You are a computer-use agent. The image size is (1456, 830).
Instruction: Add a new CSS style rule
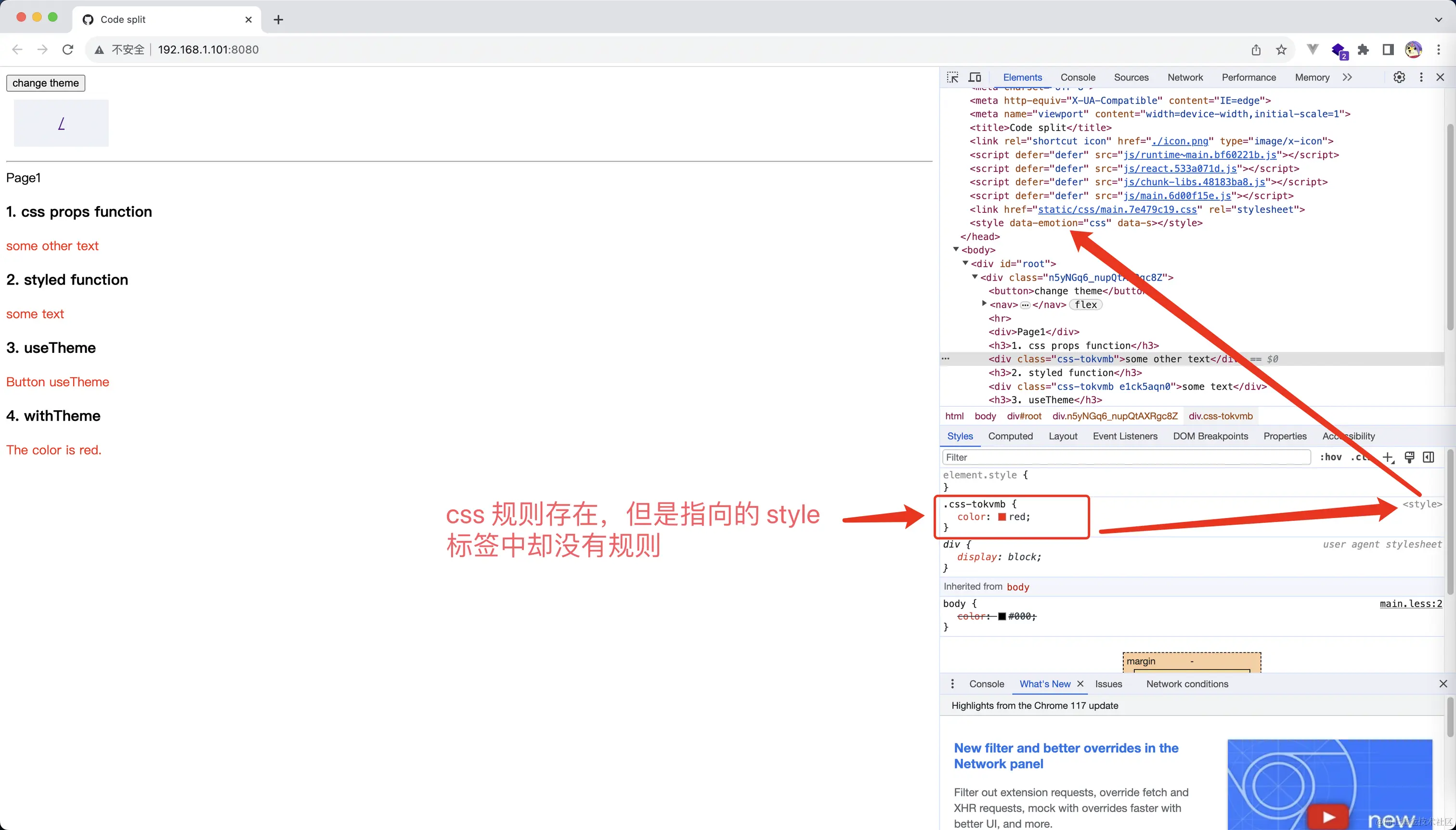pos(1388,457)
